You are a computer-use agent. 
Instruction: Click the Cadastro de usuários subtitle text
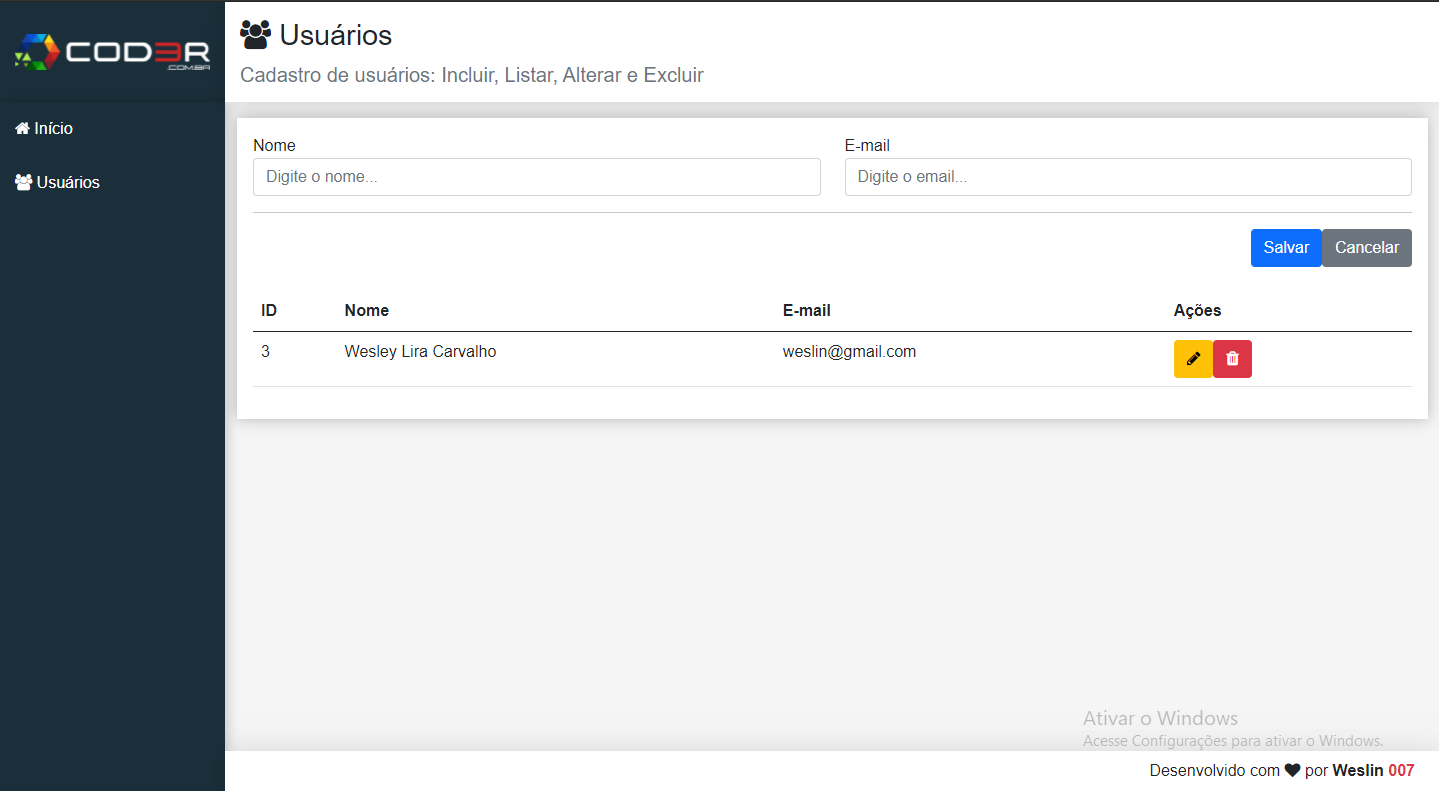(472, 75)
